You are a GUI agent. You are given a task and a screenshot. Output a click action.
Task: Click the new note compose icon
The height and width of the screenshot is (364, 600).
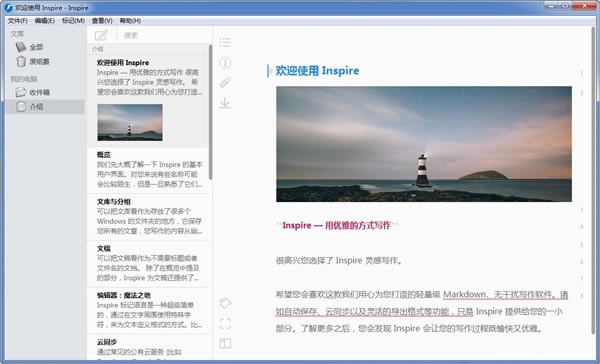[101, 35]
